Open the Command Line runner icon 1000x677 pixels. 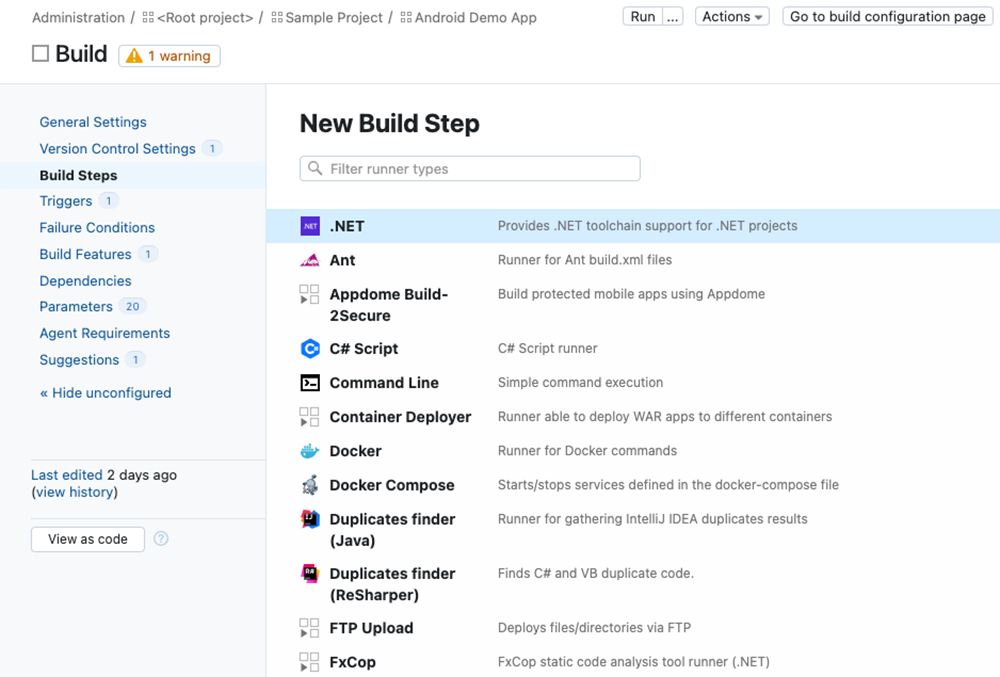point(310,383)
